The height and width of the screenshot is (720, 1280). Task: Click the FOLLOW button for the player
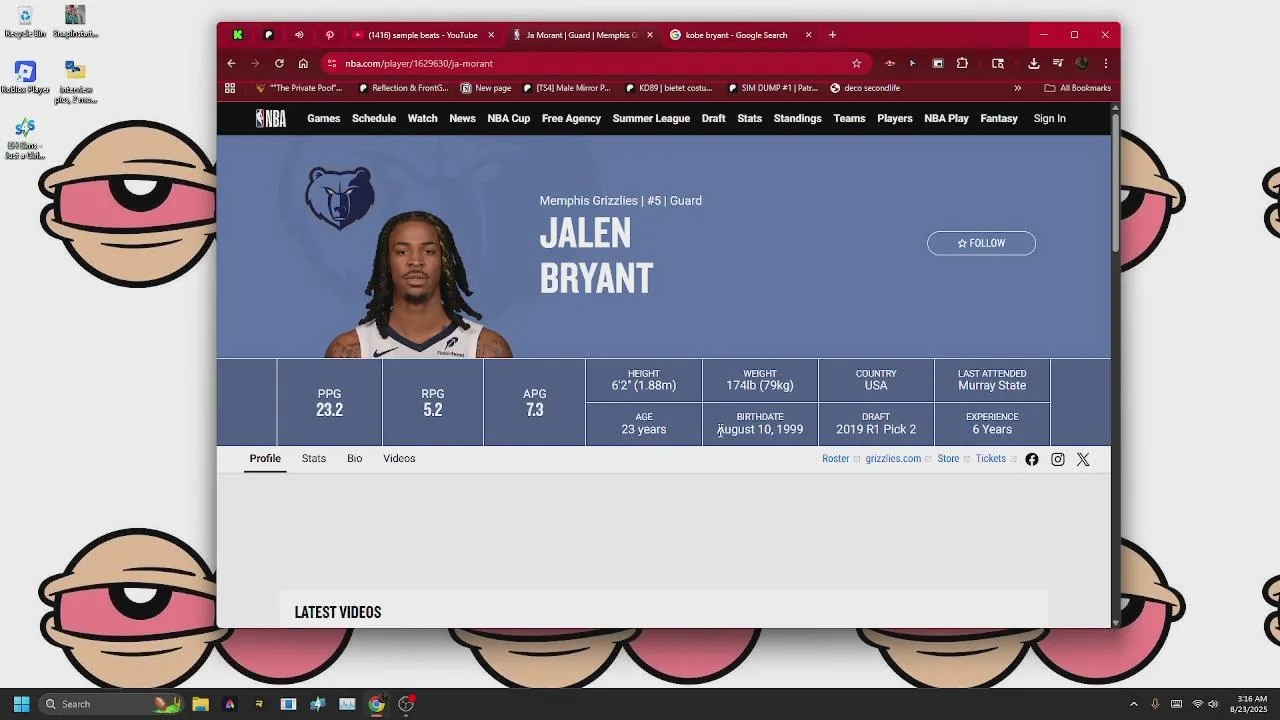pyautogui.click(x=981, y=243)
